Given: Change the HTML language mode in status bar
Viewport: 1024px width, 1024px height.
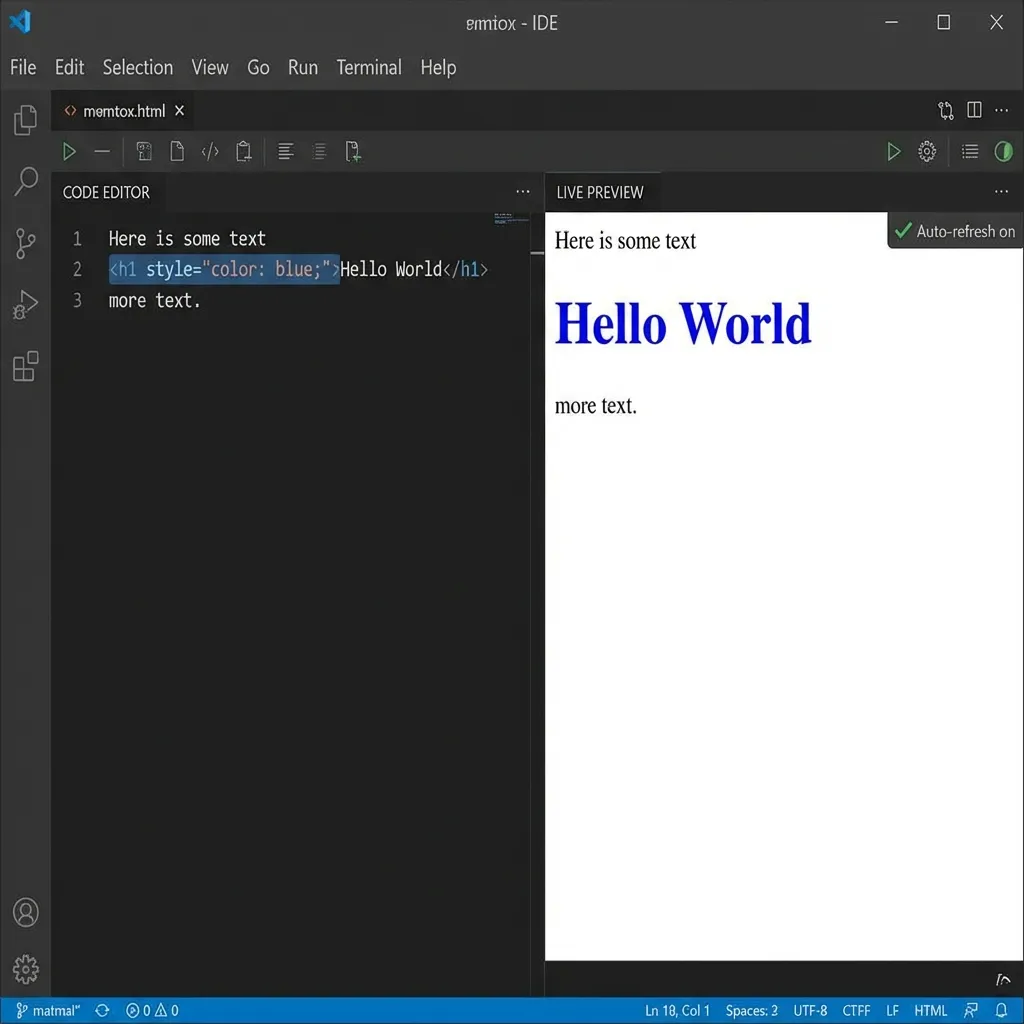Looking at the screenshot, I should (x=930, y=1010).
